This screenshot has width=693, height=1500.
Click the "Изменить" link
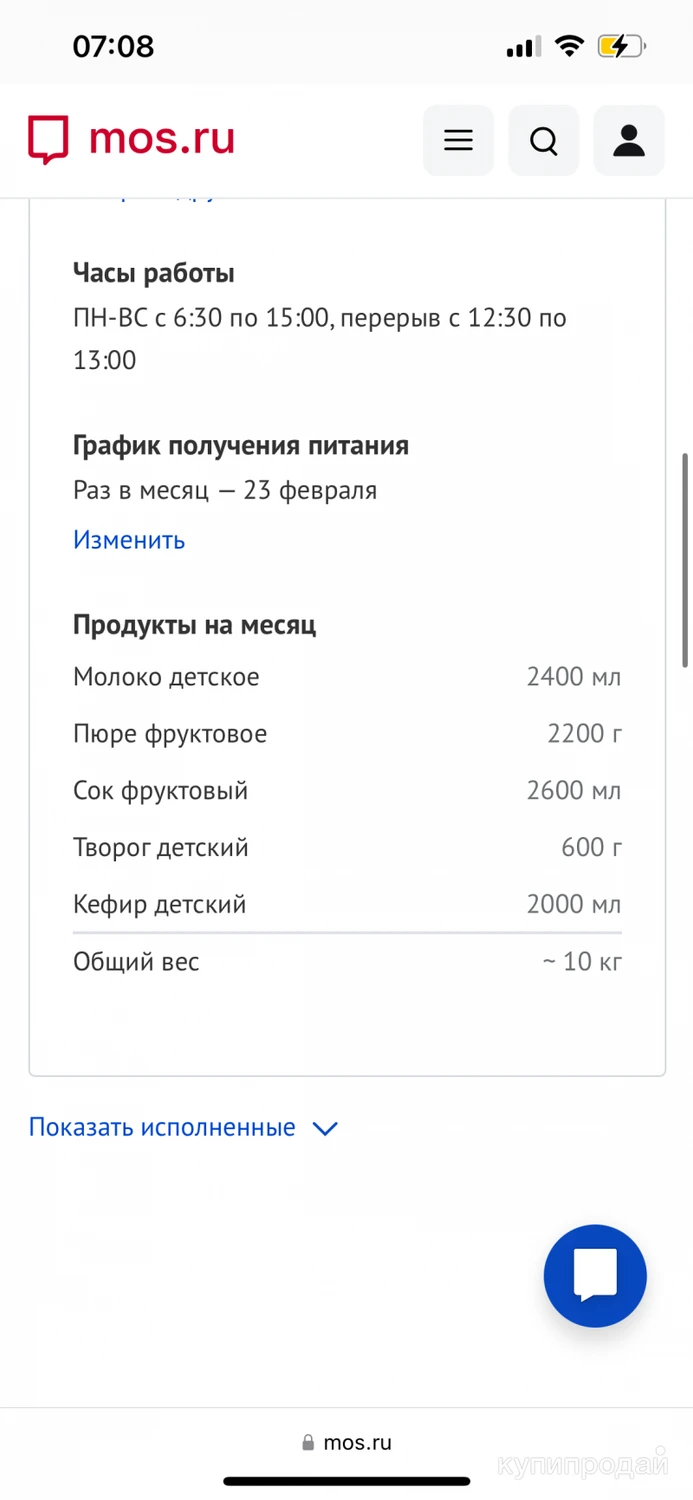pos(129,540)
